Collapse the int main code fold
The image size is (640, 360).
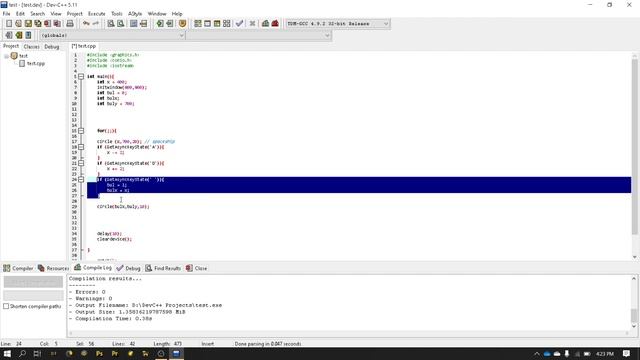(x=81, y=76)
